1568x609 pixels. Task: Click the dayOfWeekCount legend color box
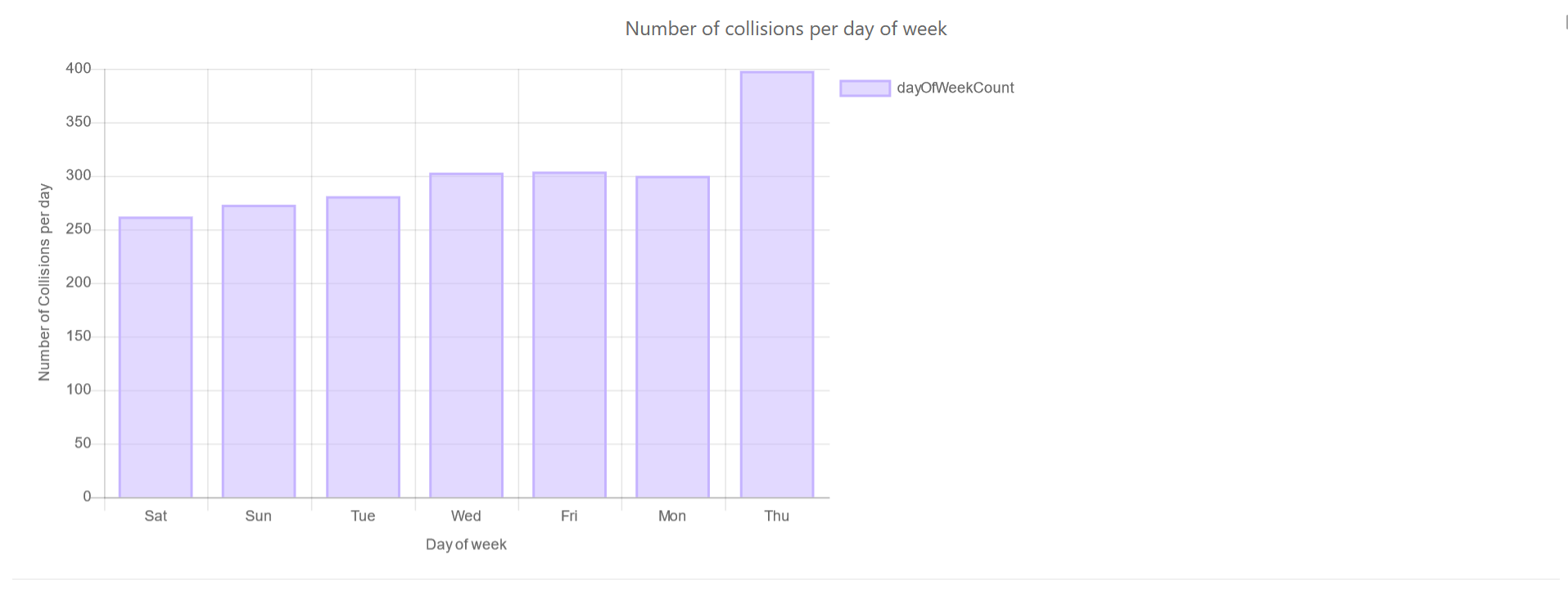point(865,88)
